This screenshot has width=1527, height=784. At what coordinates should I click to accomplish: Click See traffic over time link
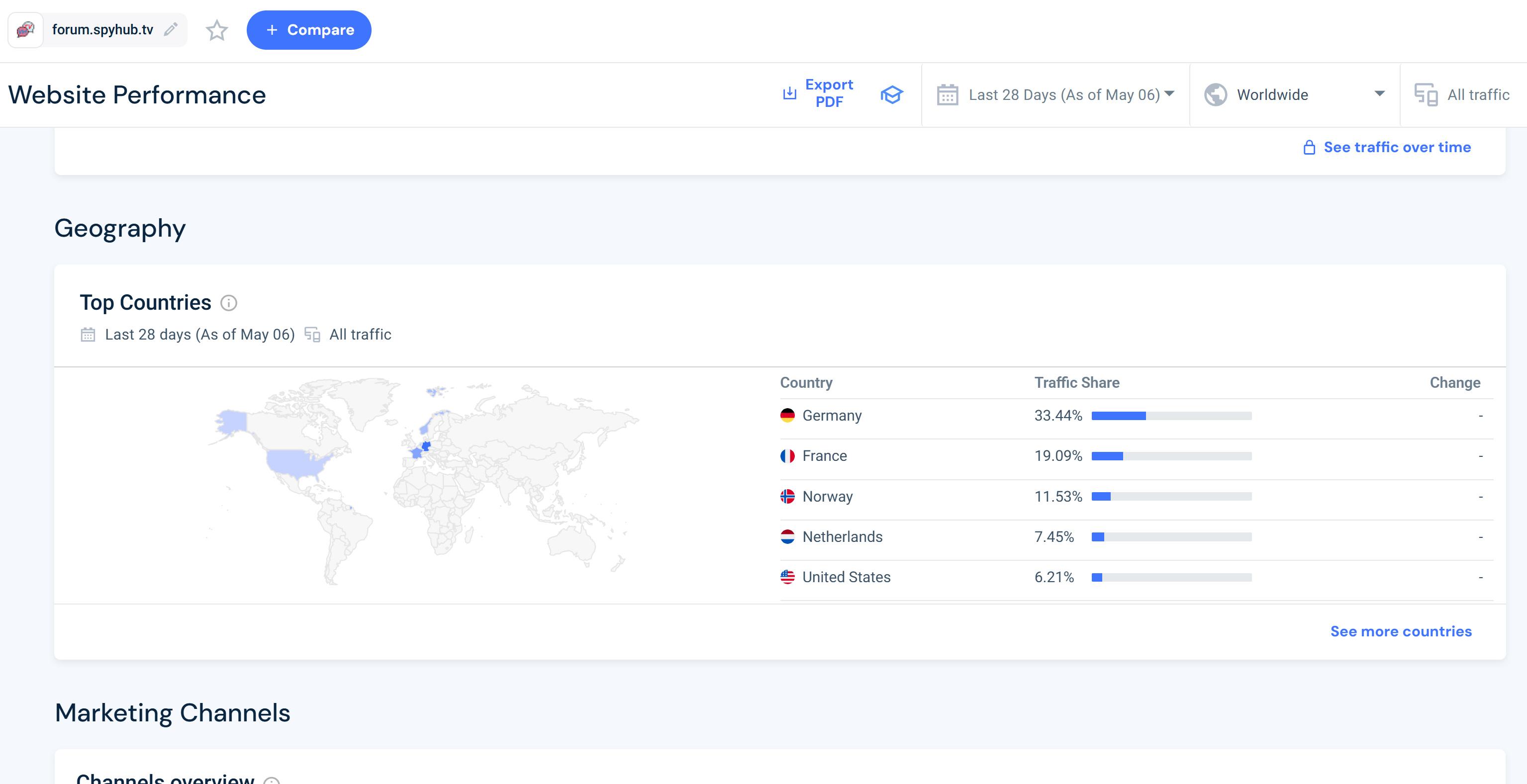coord(1397,147)
